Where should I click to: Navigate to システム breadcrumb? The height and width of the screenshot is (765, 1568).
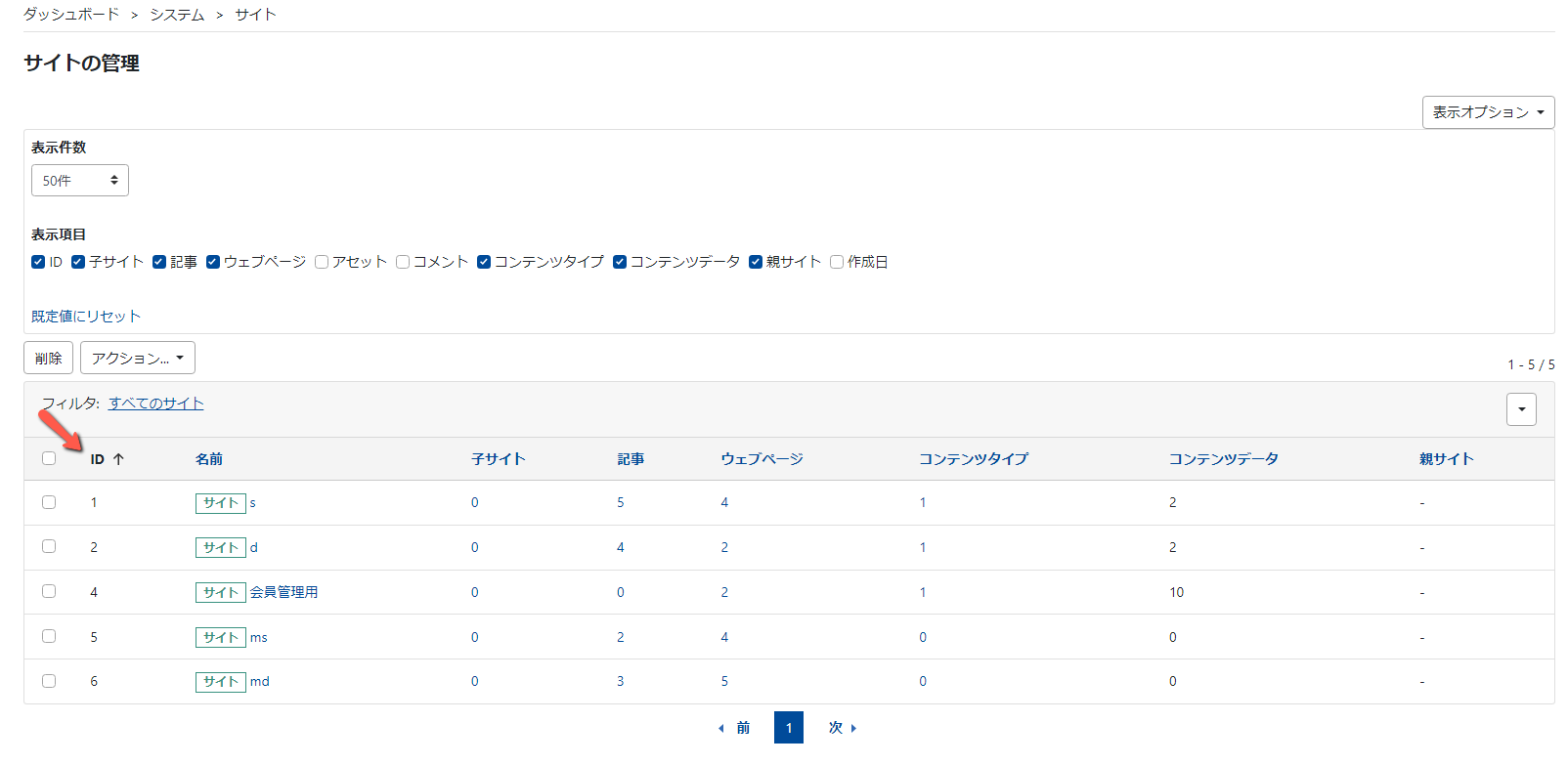[x=177, y=15]
